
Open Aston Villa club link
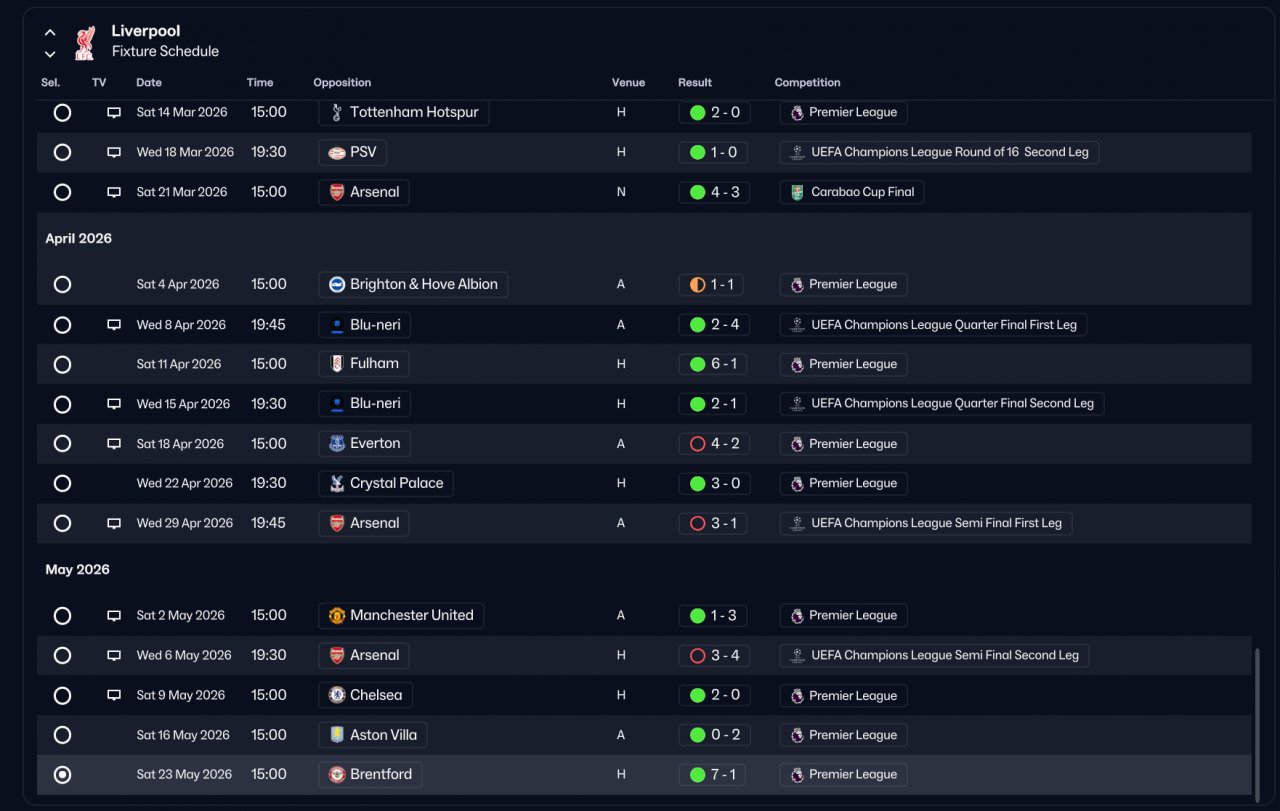coord(373,735)
